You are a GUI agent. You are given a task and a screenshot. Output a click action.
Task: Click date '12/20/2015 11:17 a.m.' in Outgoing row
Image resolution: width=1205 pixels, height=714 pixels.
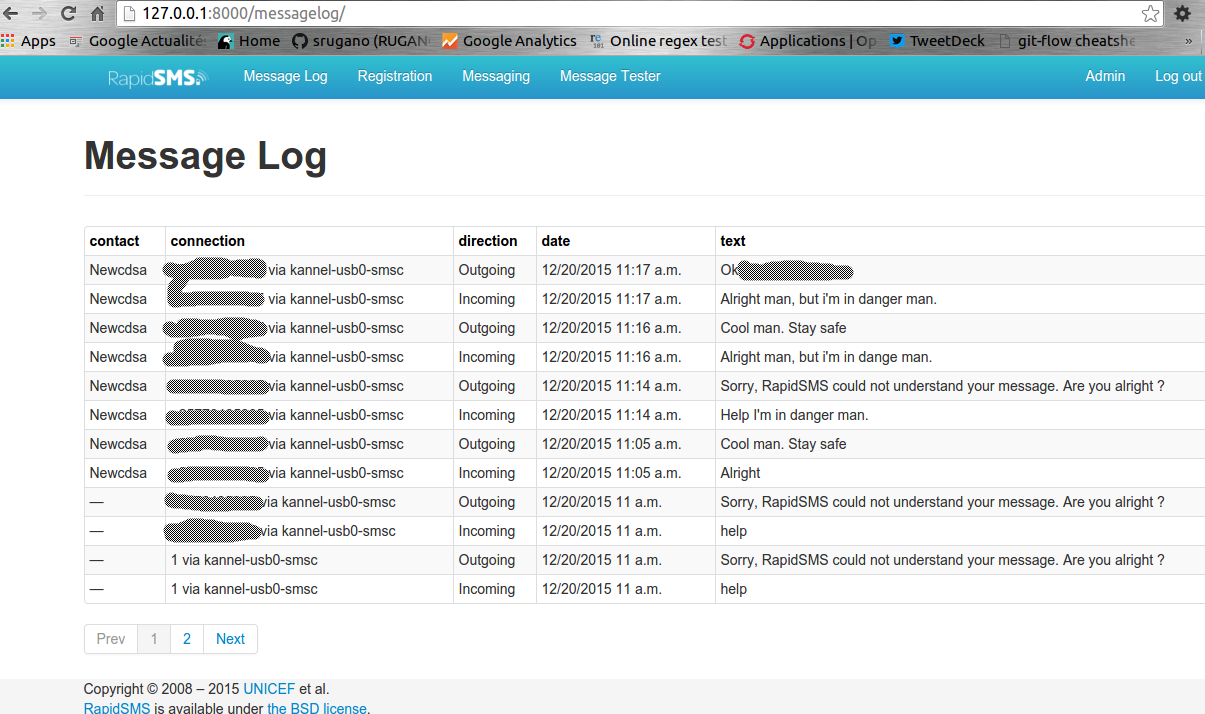coord(611,270)
